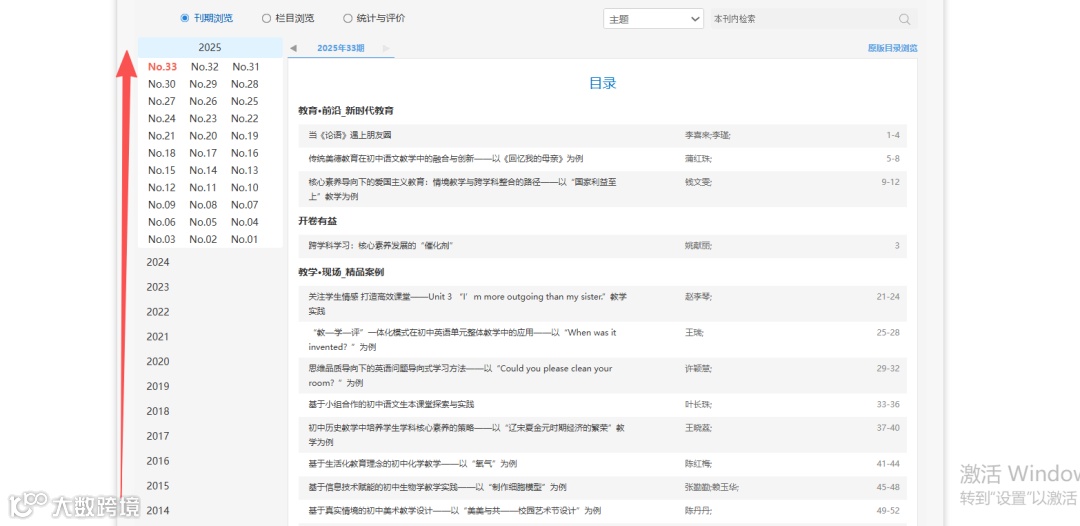Click author name 蒲红珠
Image resolution: width=1080 pixels, height=526 pixels.
[698, 158]
